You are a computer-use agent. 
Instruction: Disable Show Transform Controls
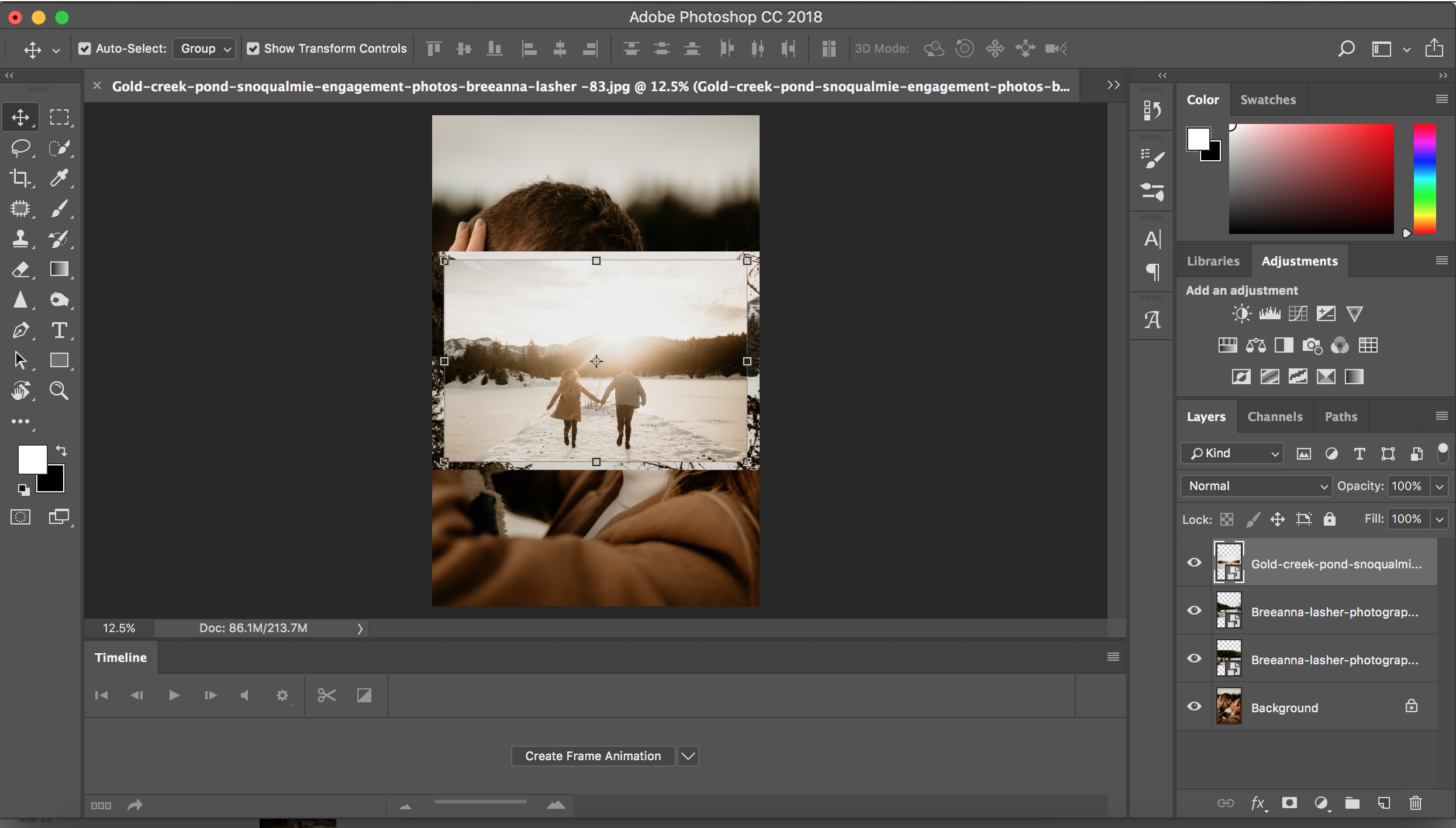pos(253,48)
